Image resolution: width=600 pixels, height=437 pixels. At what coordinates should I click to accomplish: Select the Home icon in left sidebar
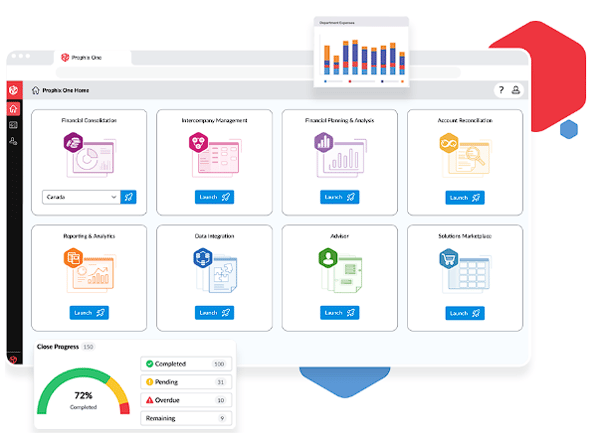point(14,107)
